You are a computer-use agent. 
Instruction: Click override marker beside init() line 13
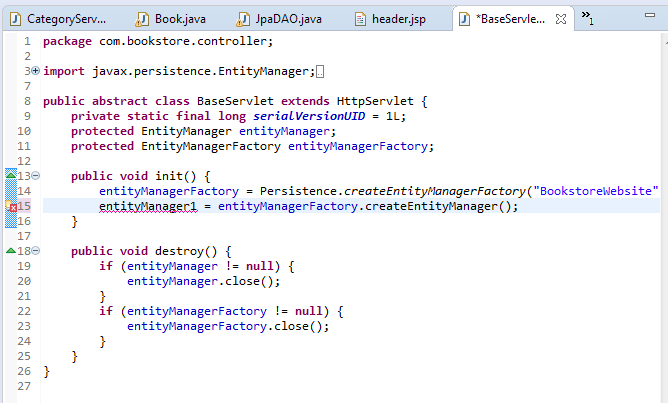point(11,175)
